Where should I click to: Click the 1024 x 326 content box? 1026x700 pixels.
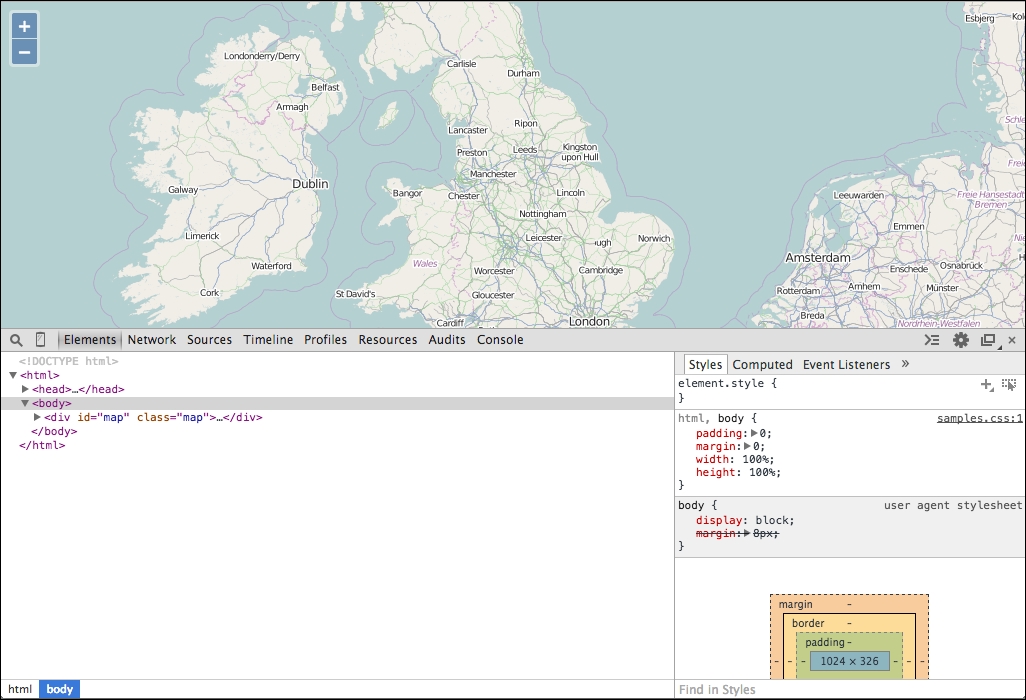point(849,661)
